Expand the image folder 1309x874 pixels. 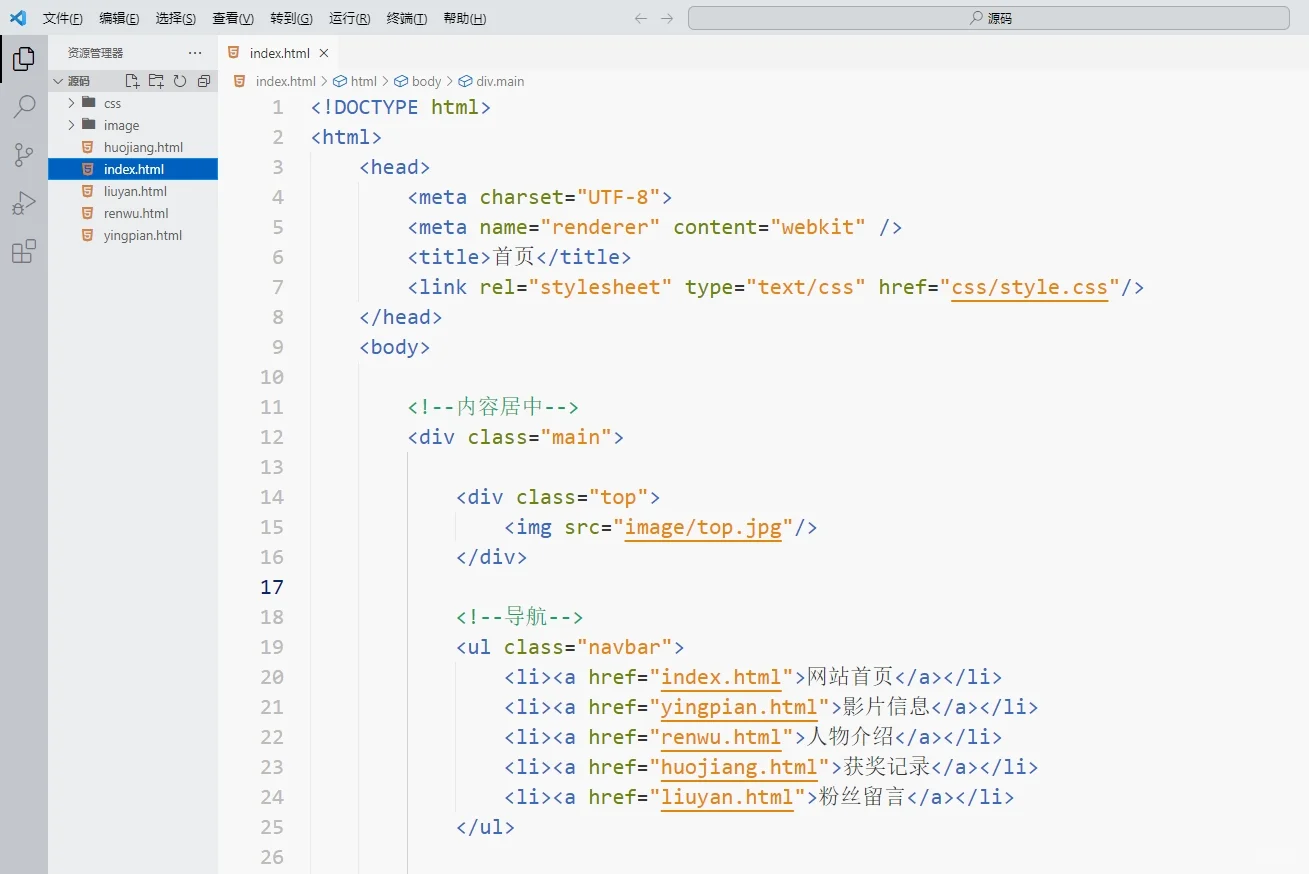pos(69,125)
